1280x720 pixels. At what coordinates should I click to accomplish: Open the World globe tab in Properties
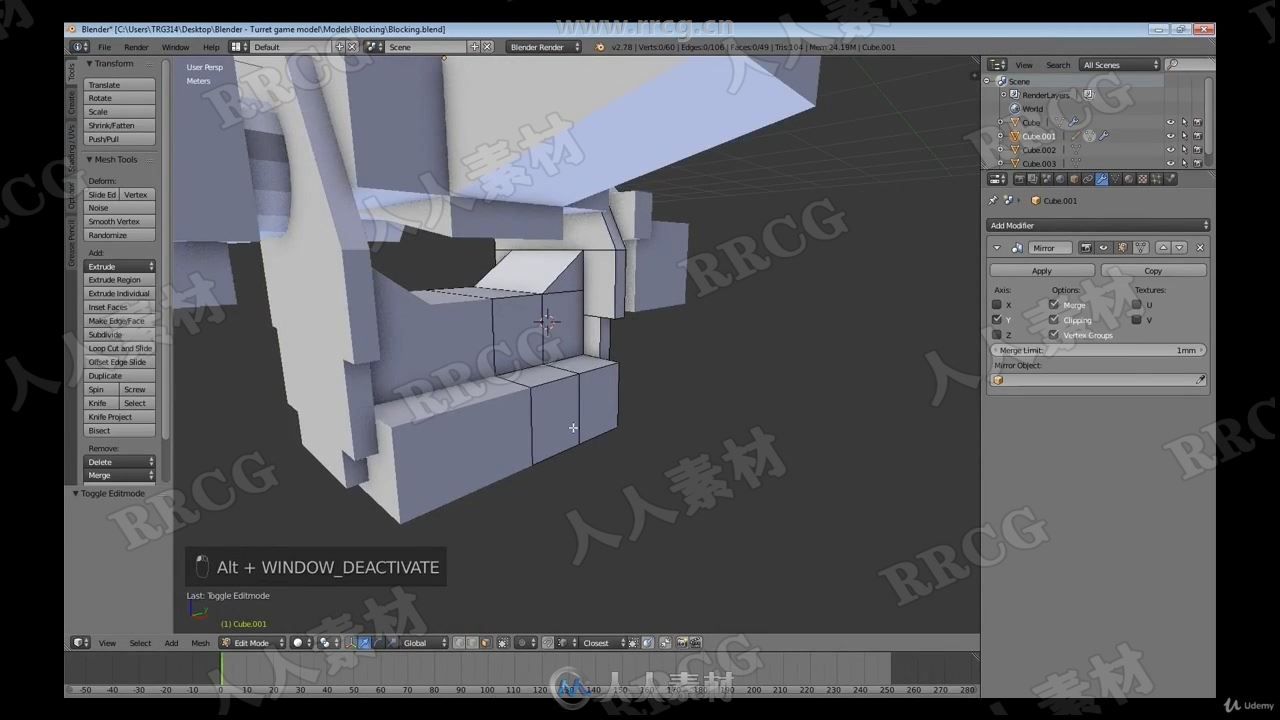[x=1060, y=179]
